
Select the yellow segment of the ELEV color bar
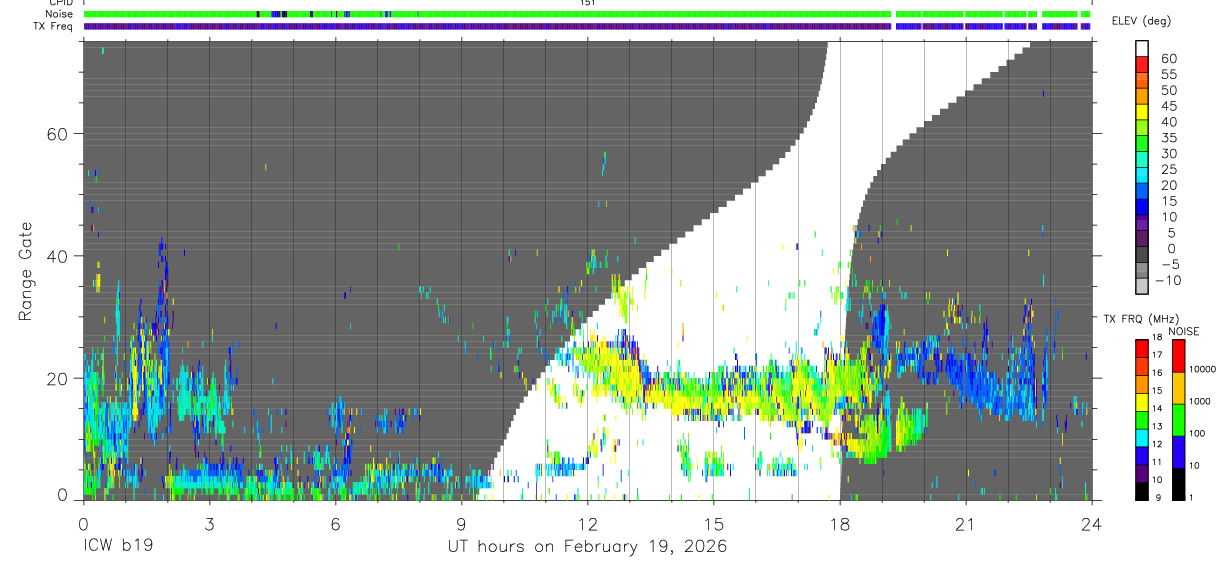[x=1142, y=112]
